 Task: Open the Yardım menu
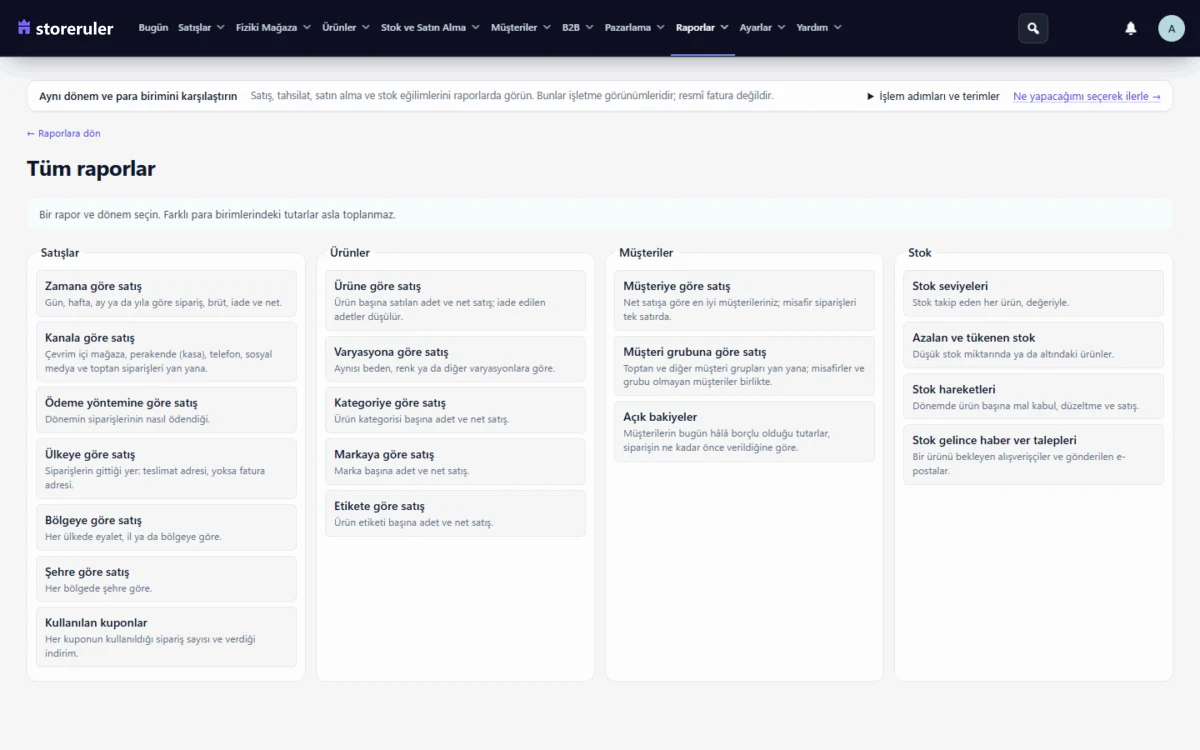click(x=819, y=28)
